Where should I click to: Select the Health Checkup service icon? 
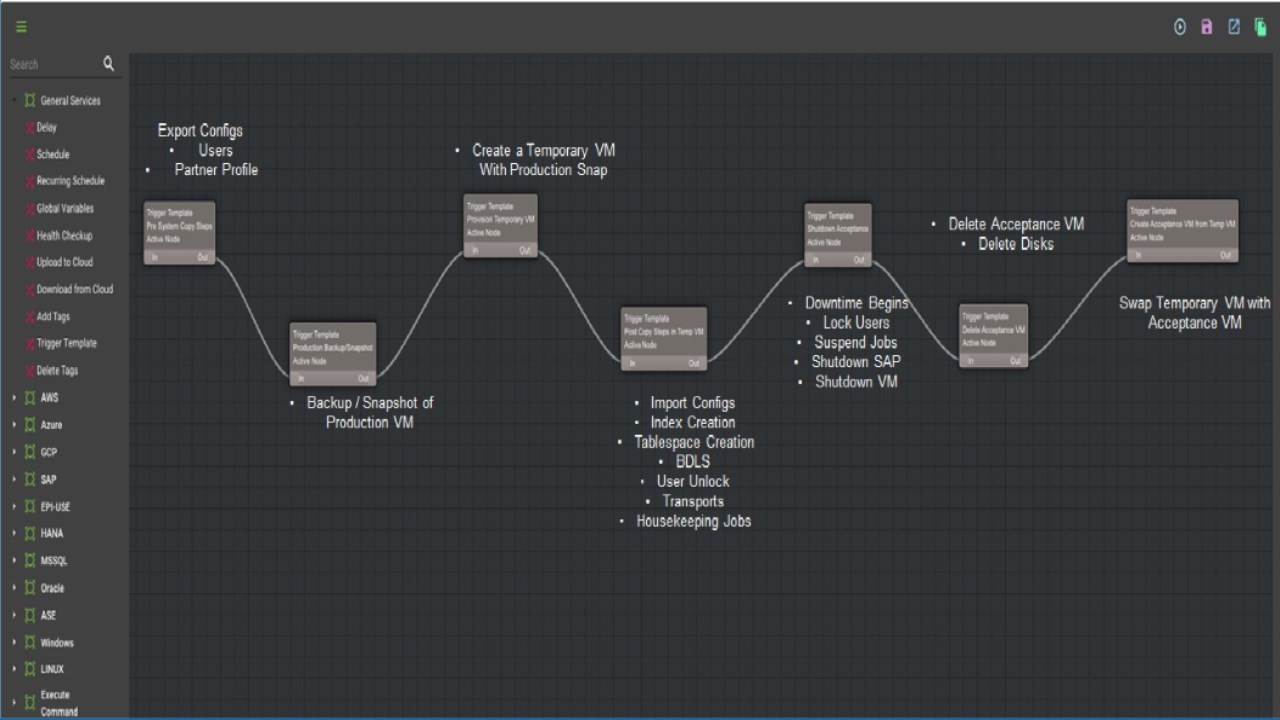pyautogui.click(x=30, y=236)
